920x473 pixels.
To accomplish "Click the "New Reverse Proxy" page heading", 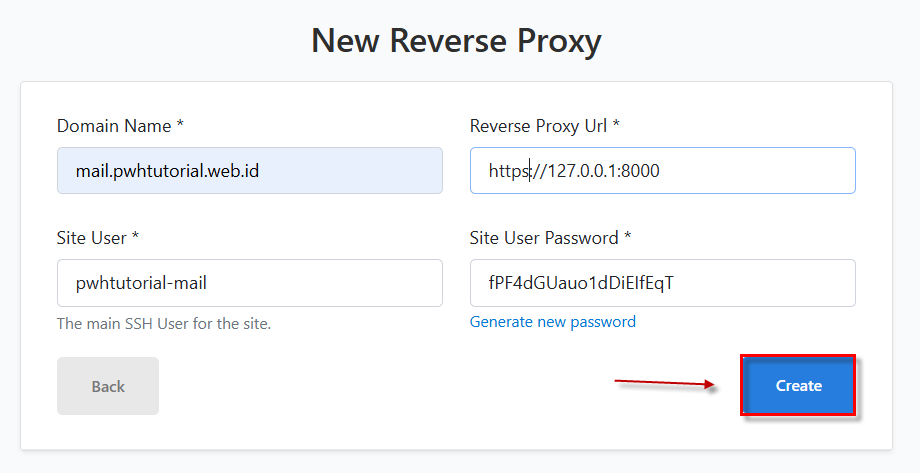I will (456, 40).
